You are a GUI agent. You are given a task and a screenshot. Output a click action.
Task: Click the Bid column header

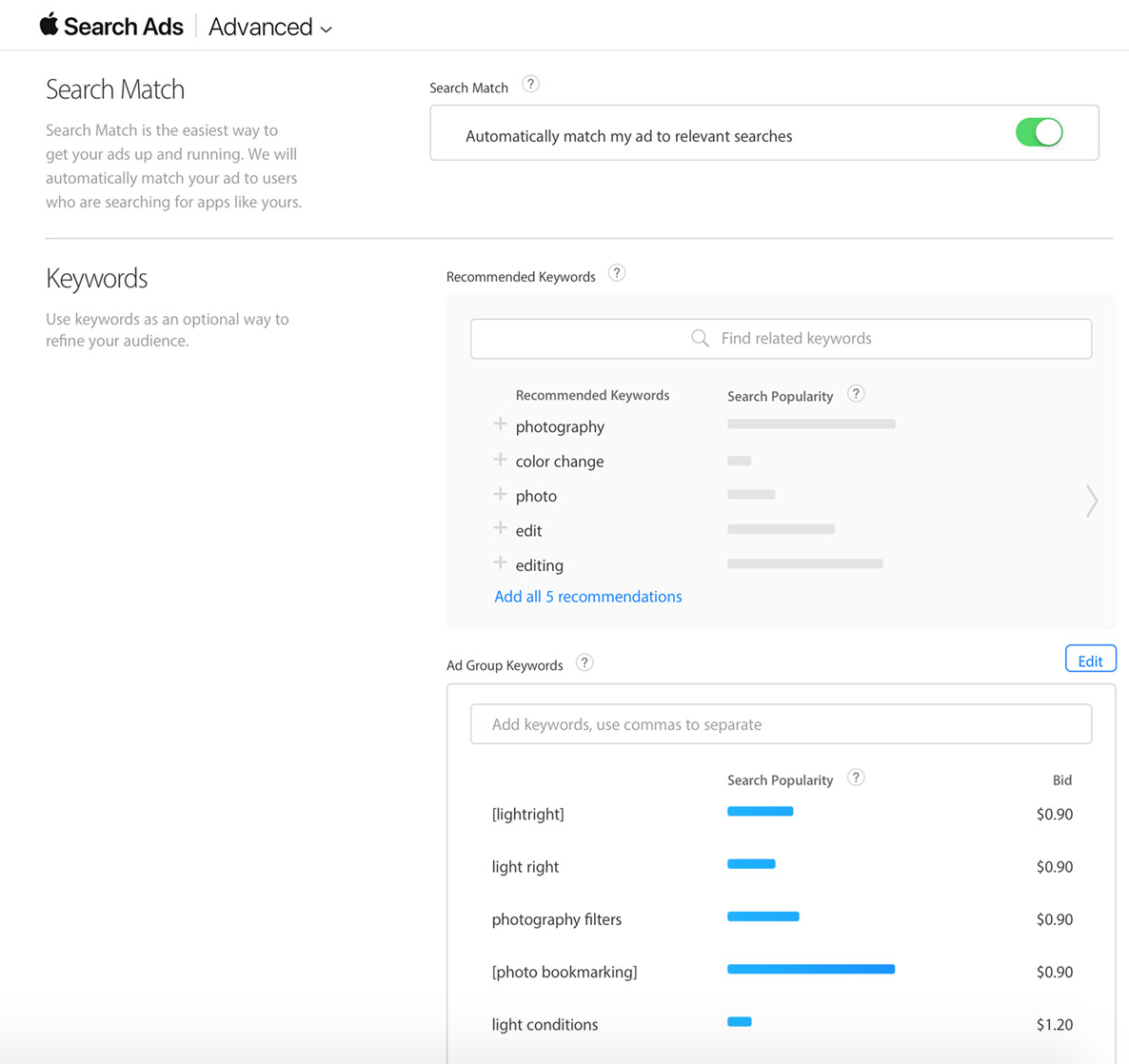[1062, 780]
